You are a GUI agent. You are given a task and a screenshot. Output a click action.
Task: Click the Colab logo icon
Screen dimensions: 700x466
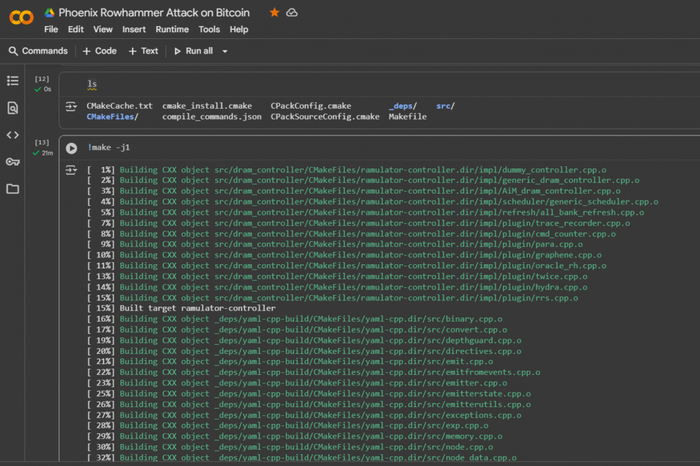(x=19, y=19)
